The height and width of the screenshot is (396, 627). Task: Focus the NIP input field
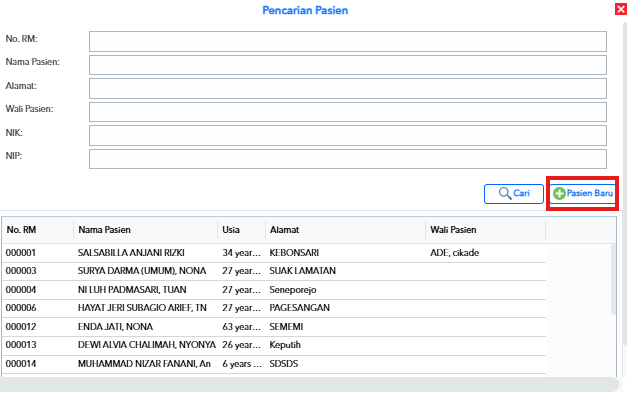point(347,159)
